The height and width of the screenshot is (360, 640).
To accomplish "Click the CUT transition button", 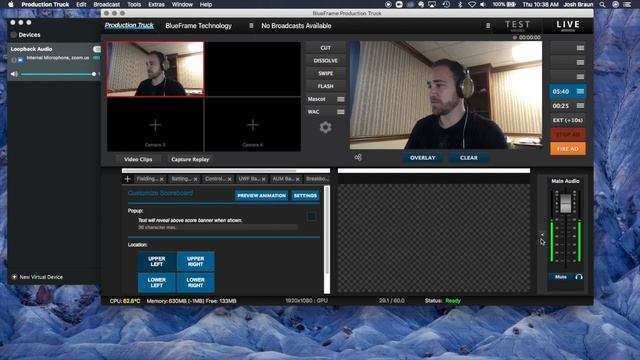I will tap(325, 48).
